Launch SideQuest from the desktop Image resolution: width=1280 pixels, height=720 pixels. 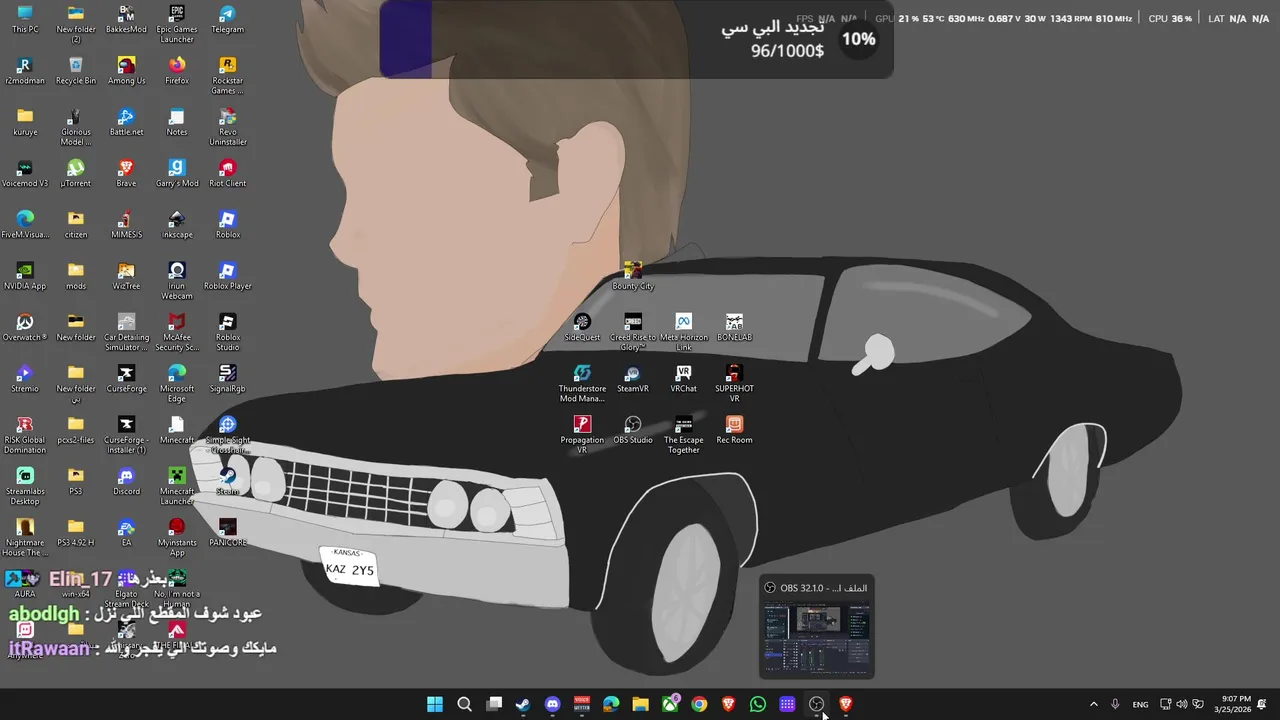pyautogui.click(x=582, y=327)
